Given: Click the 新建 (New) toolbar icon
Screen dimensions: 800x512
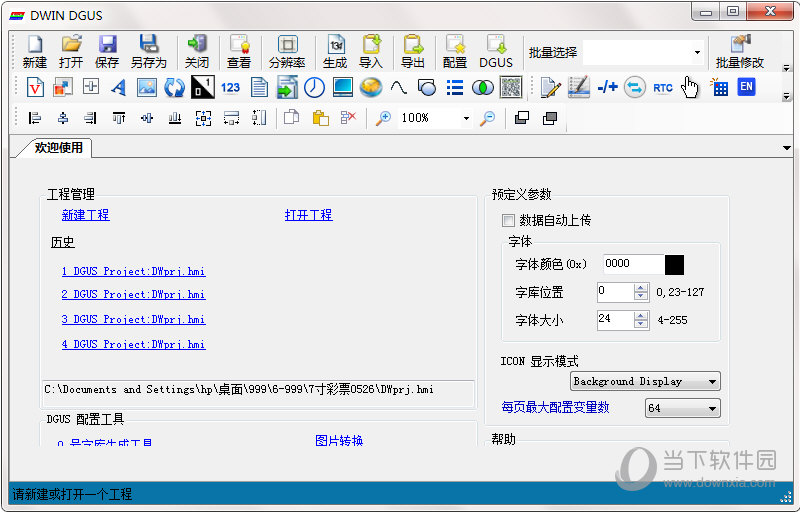Looking at the screenshot, I should (x=35, y=52).
